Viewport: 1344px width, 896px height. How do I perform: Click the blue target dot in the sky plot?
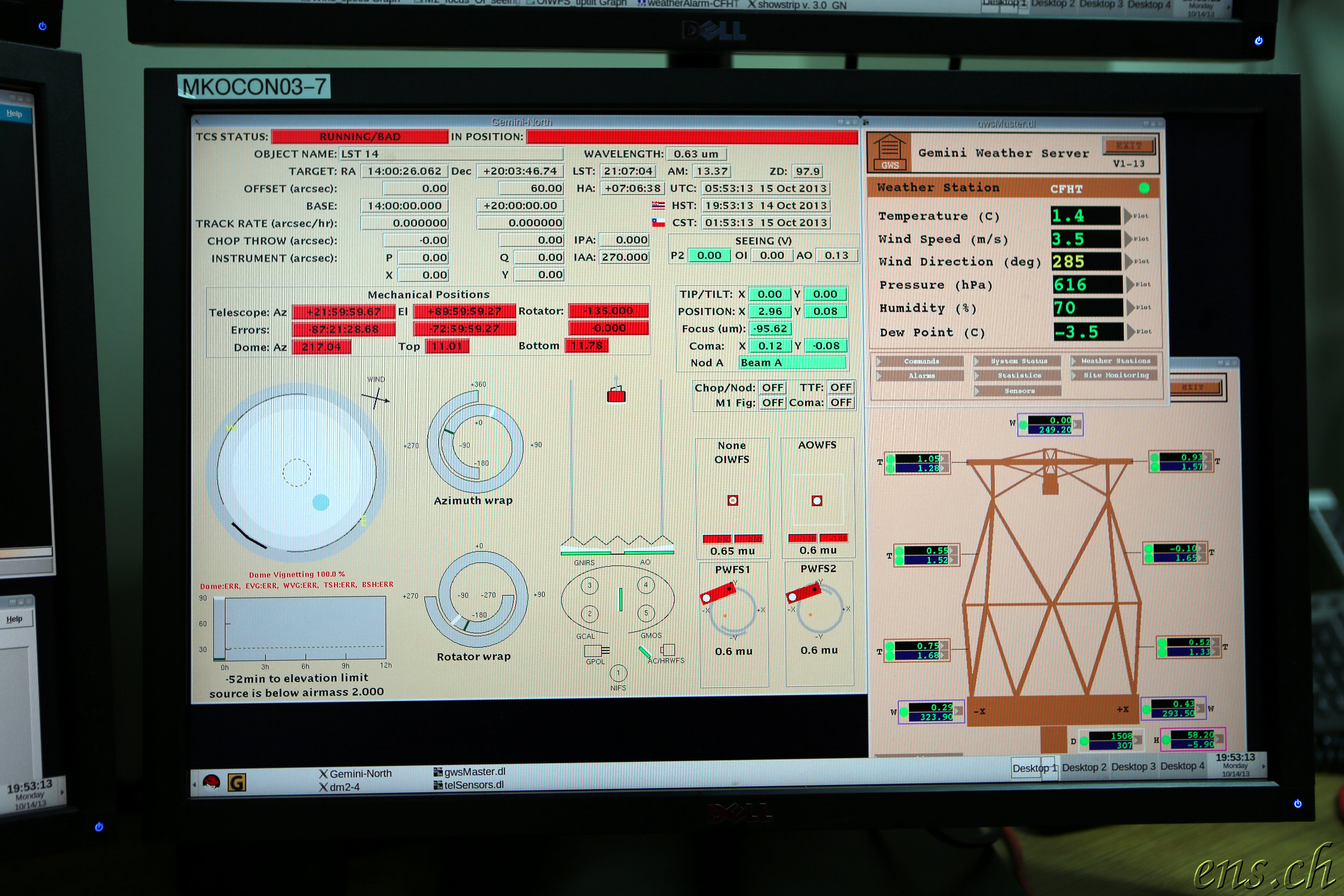(x=321, y=502)
